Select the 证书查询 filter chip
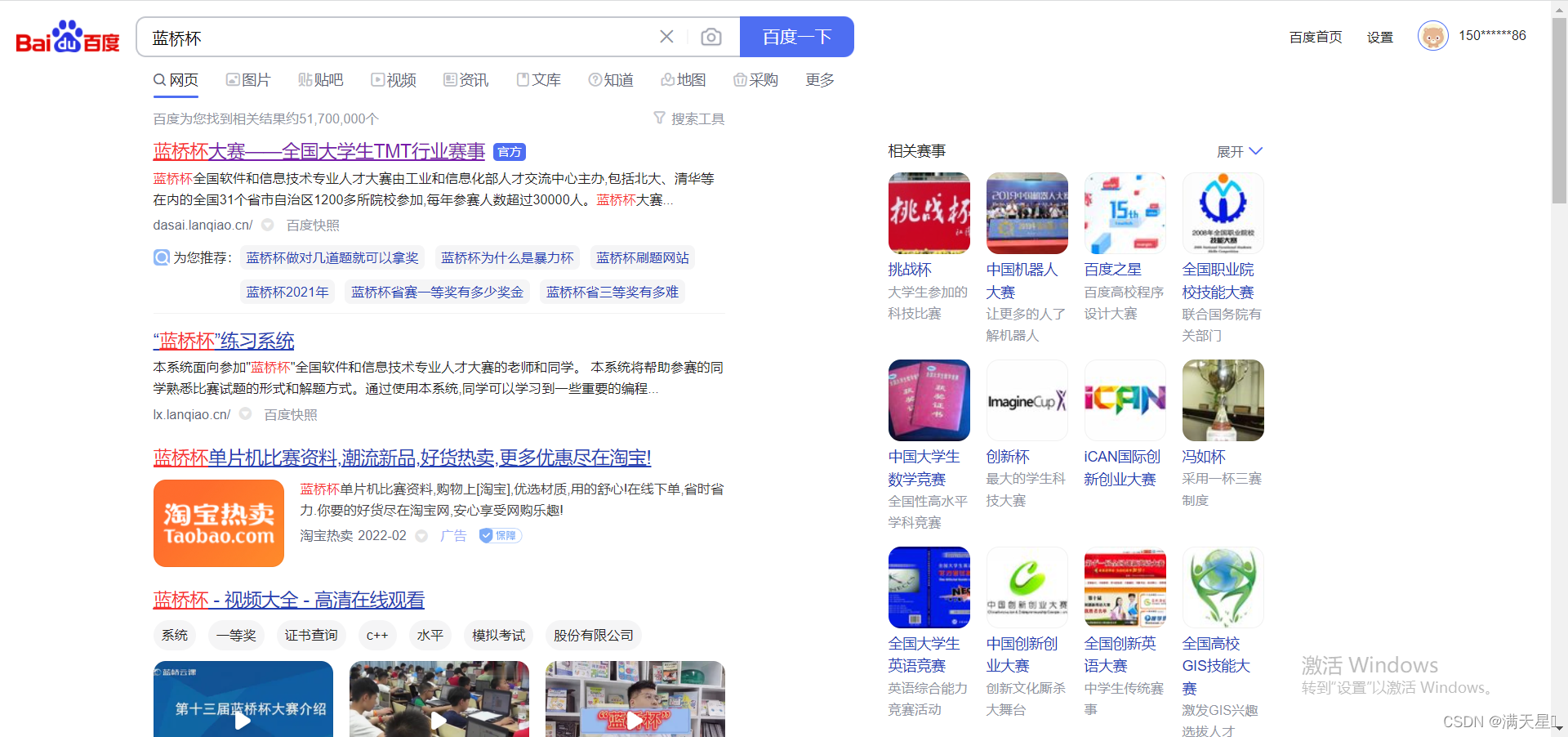This screenshot has height=737, width=1568. pyautogui.click(x=311, y=636)
